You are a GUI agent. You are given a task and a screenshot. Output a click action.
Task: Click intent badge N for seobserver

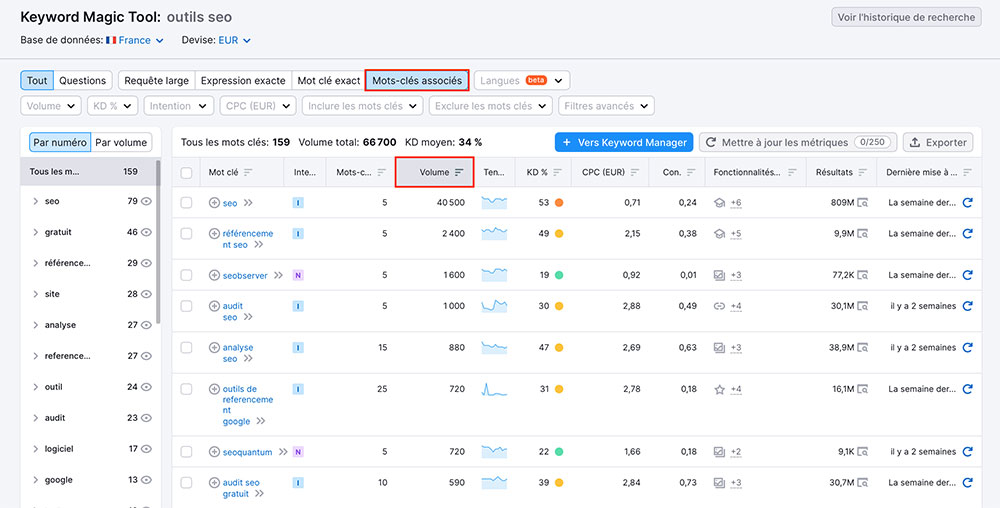coord(298,275)
